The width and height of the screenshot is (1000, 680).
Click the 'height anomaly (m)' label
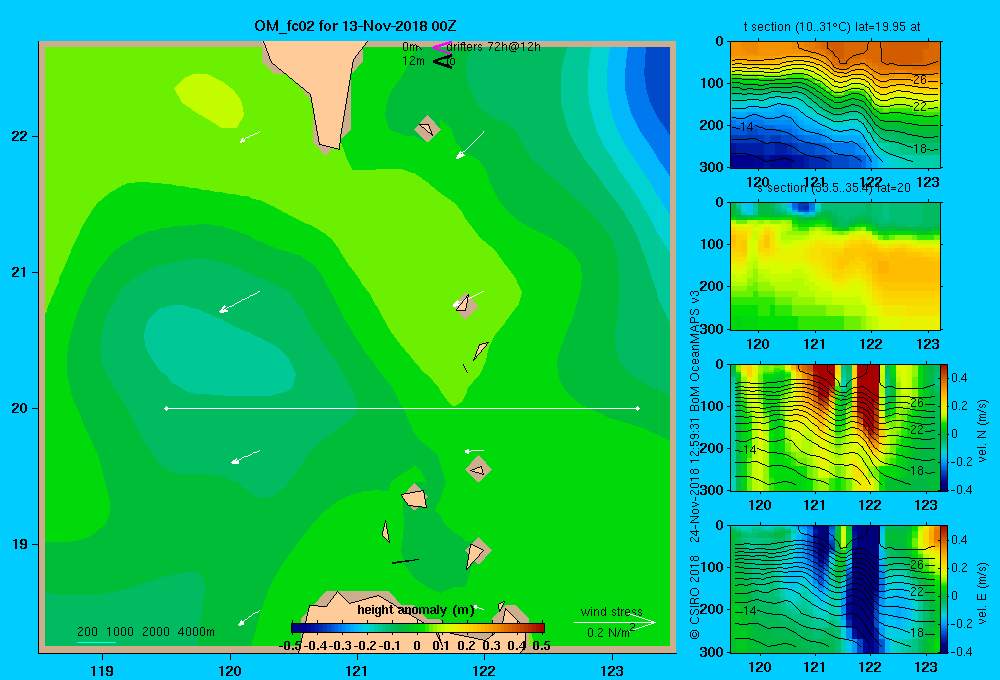coord(416,610)
